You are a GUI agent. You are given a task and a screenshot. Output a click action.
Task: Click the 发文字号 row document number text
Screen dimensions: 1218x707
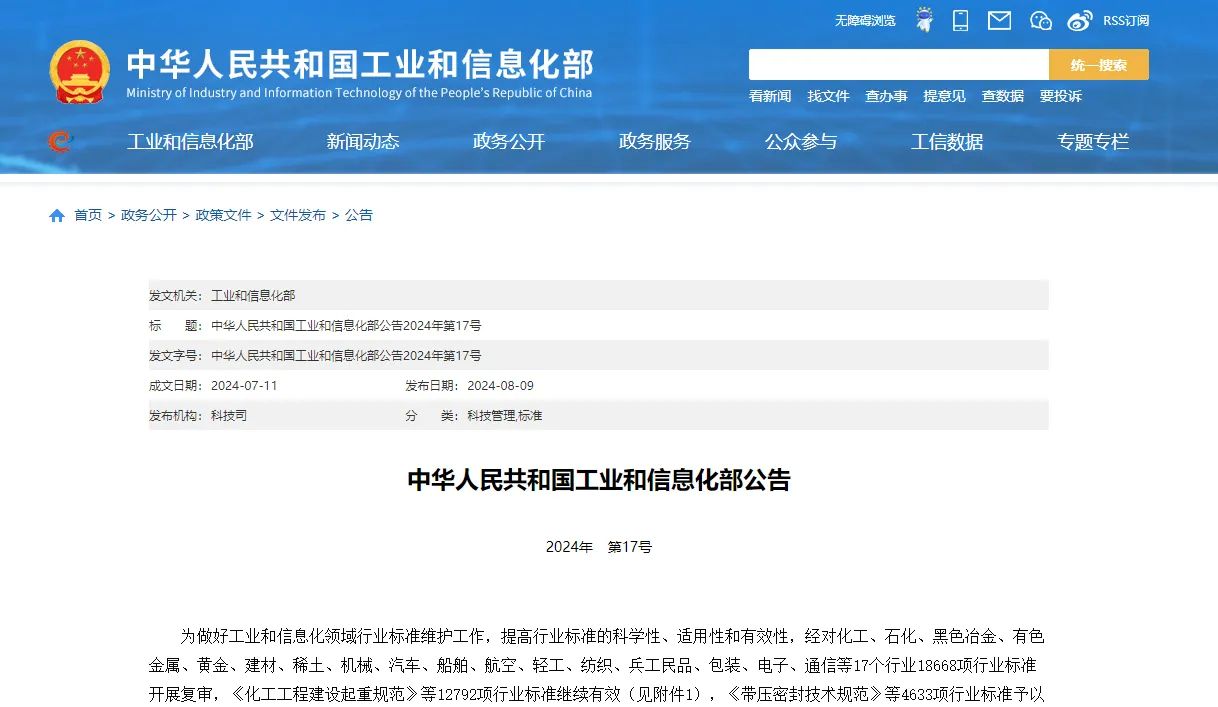click(x=346, y=356)
